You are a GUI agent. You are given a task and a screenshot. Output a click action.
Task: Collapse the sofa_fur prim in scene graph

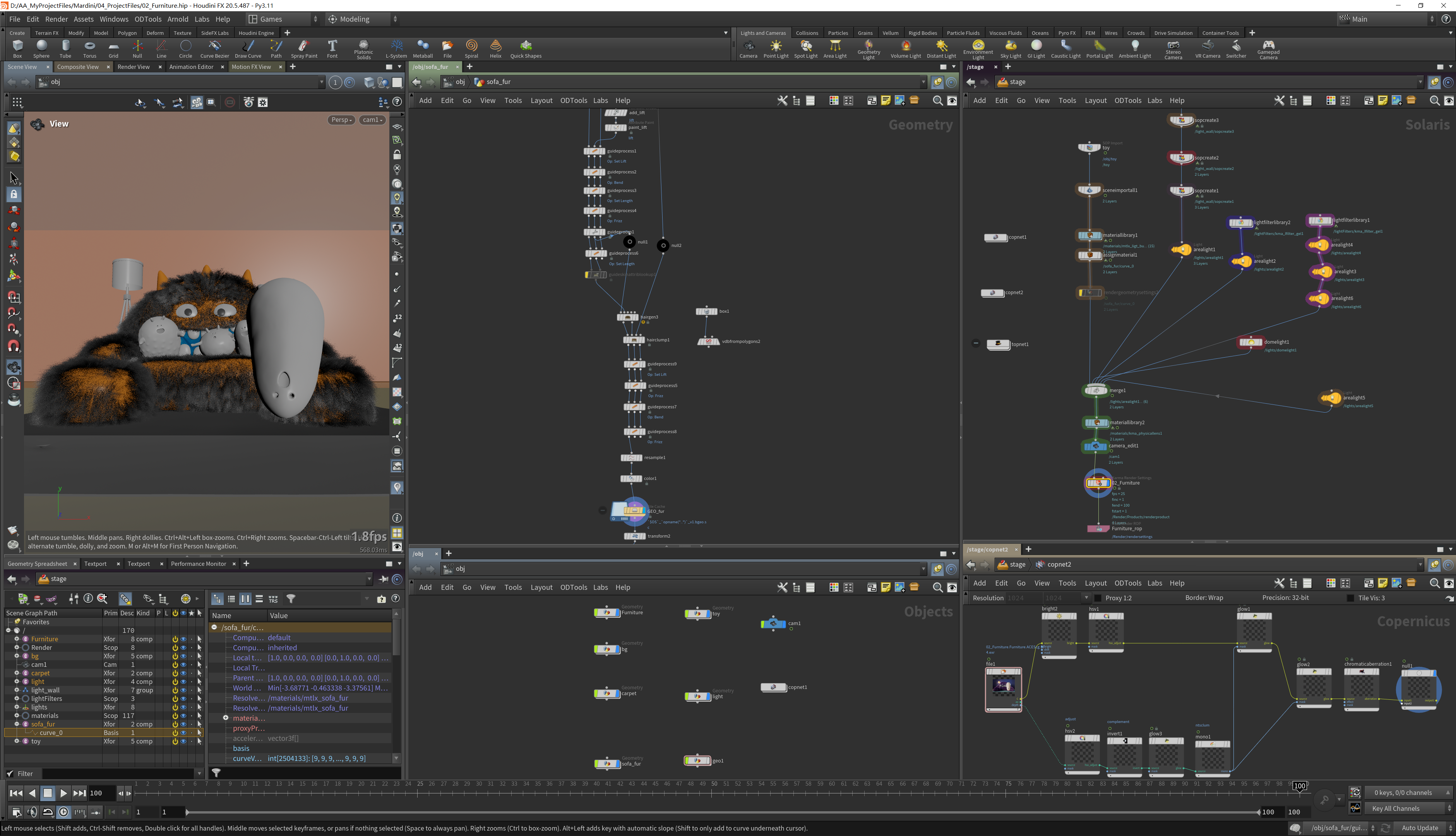pos(17,724)
